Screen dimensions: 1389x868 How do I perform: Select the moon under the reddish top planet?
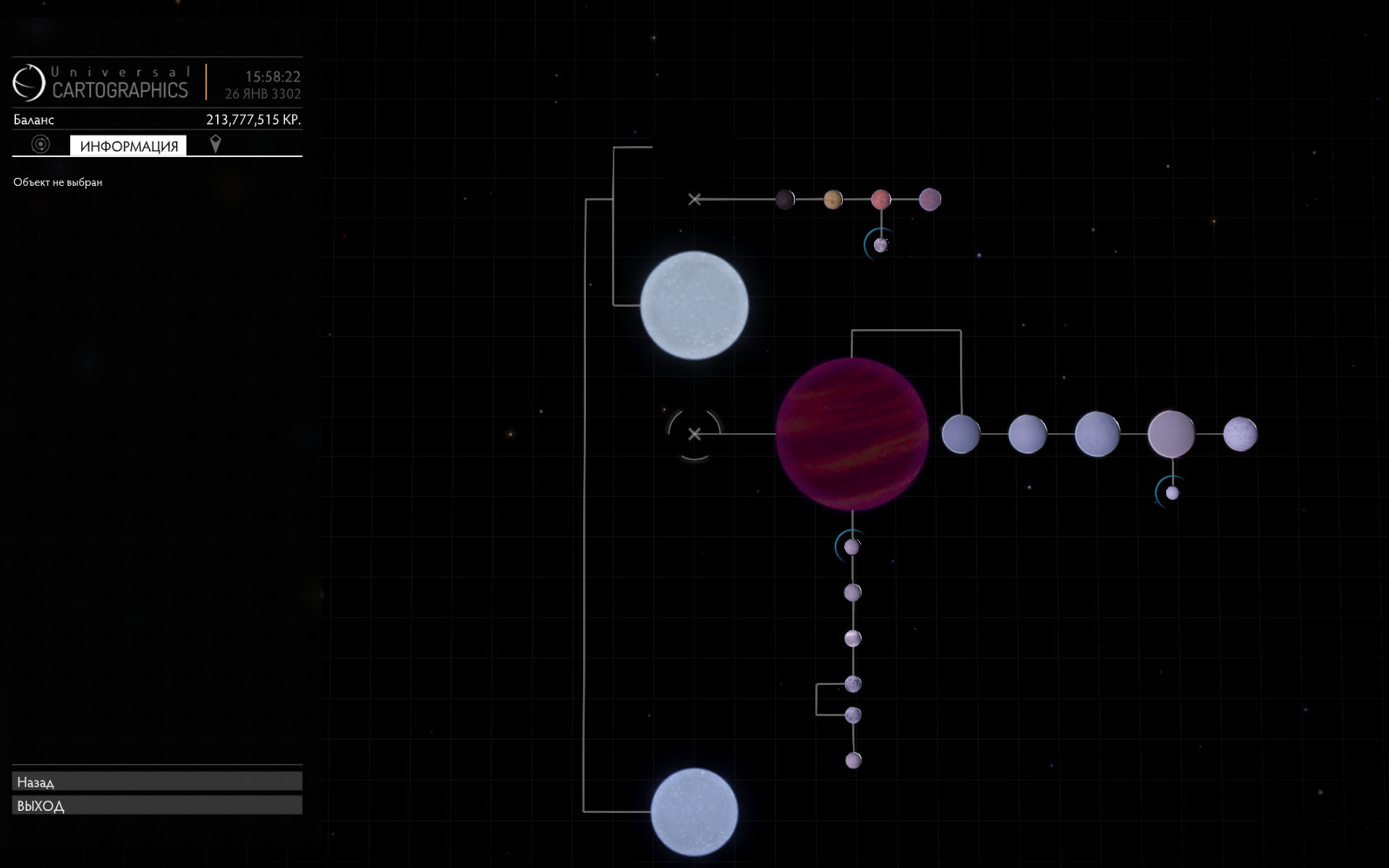(x=880, y=245)
